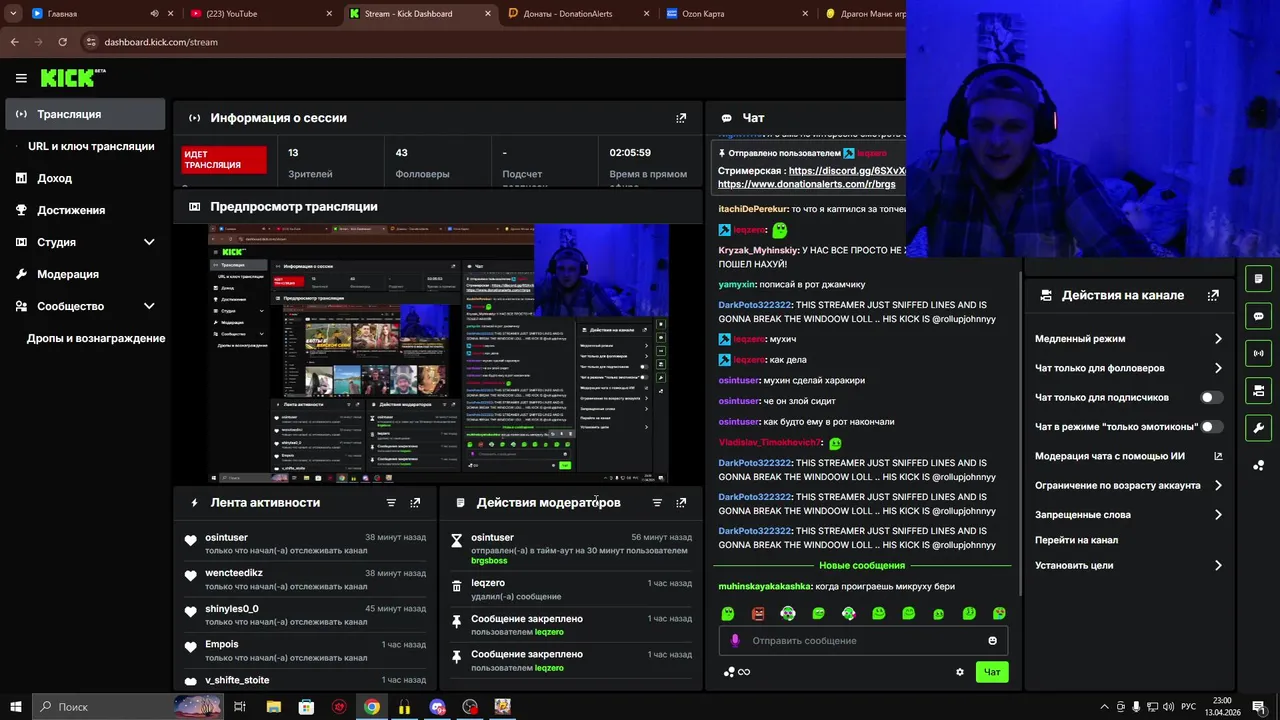
Task: Filter the activity feed list
Action: (x=391, y=503)
